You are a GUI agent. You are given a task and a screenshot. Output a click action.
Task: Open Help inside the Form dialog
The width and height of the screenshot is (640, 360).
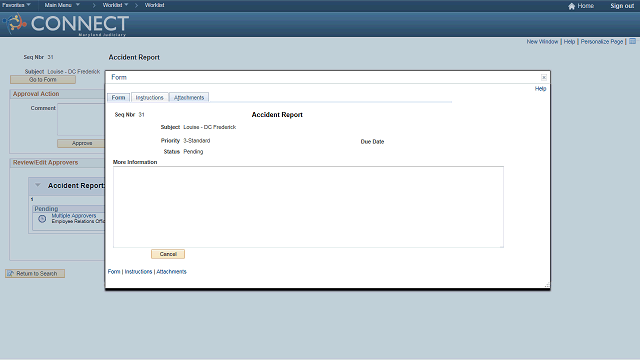[540, 89]
